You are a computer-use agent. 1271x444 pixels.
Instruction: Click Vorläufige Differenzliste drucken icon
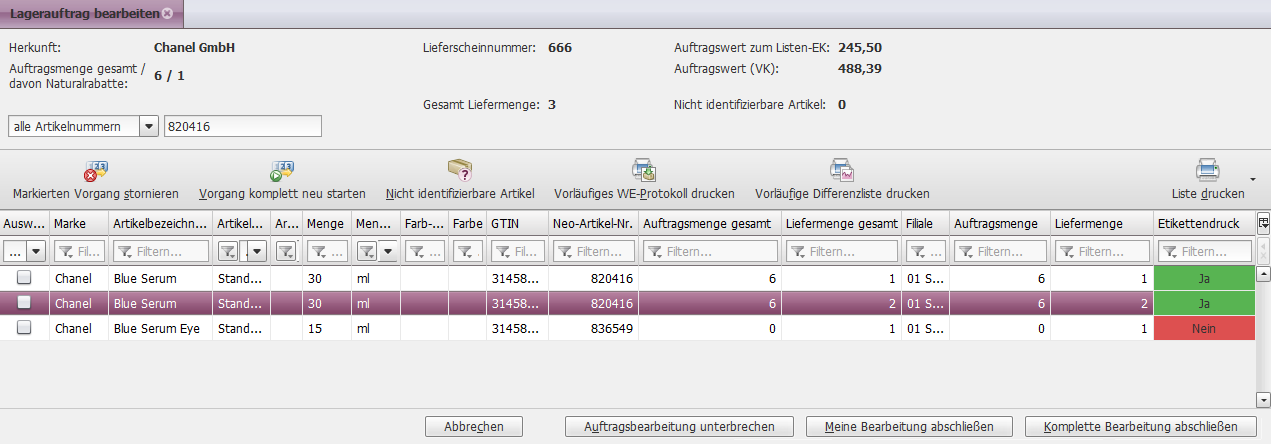tap(842, 170)
